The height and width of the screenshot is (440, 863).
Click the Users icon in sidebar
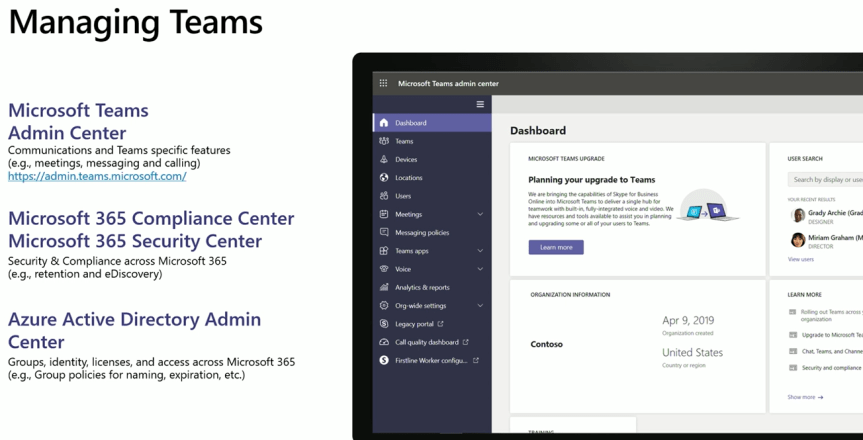(x=384, y=196)
